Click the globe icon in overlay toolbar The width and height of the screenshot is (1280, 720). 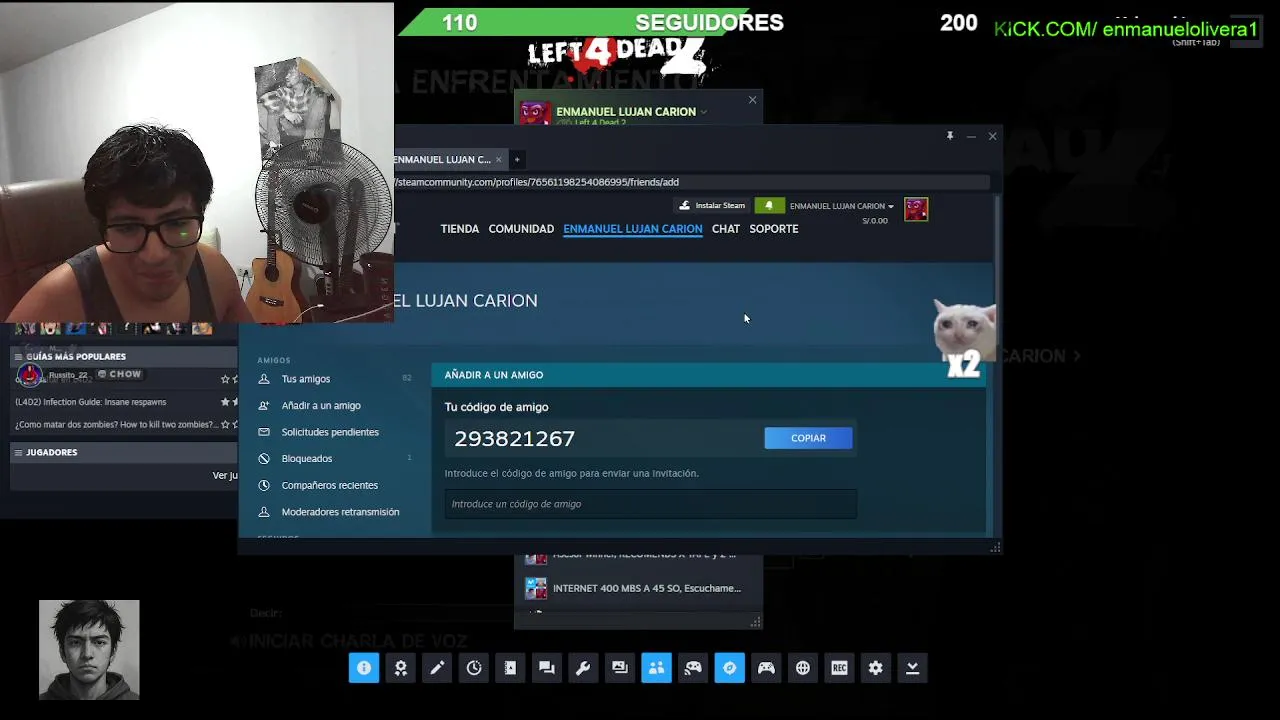tap(803, 668)
